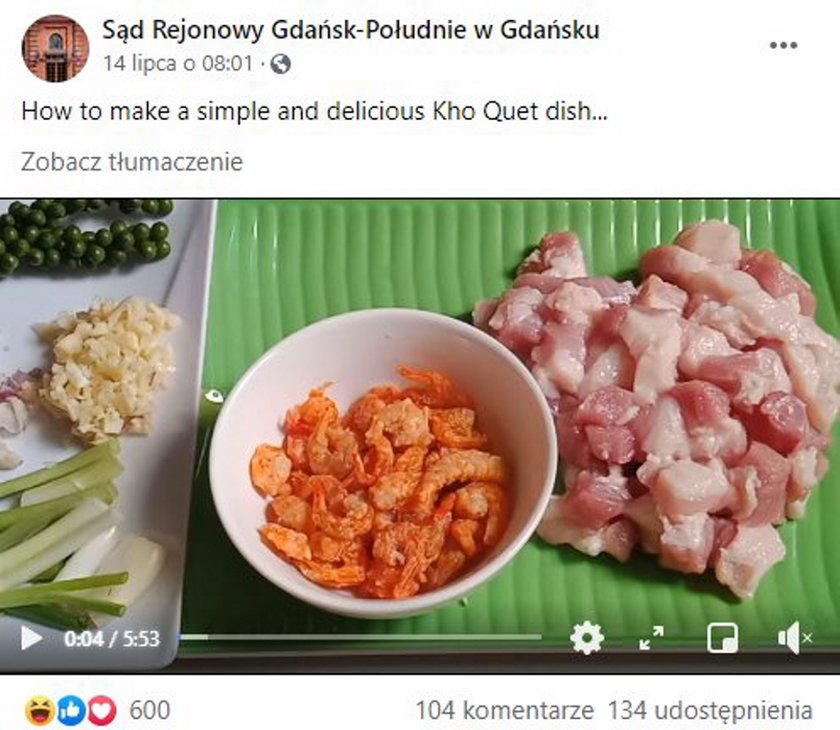Seek on the video progress bar

coord(361,637)
